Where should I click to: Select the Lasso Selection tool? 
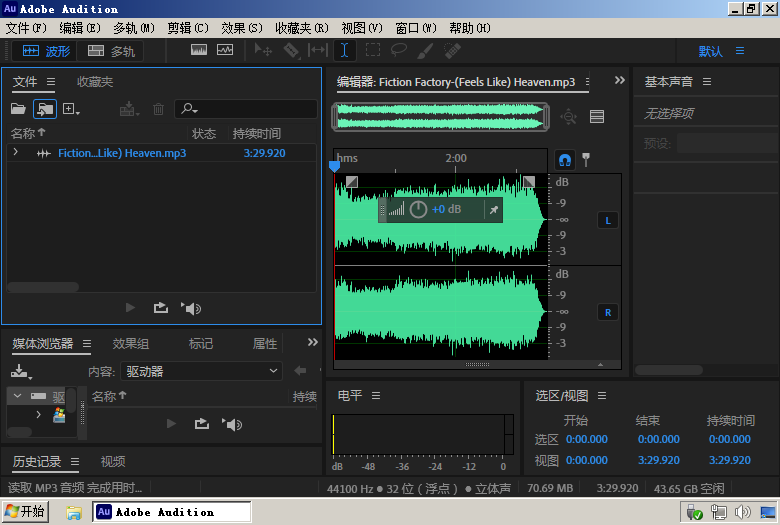click(x=399, y=50)
